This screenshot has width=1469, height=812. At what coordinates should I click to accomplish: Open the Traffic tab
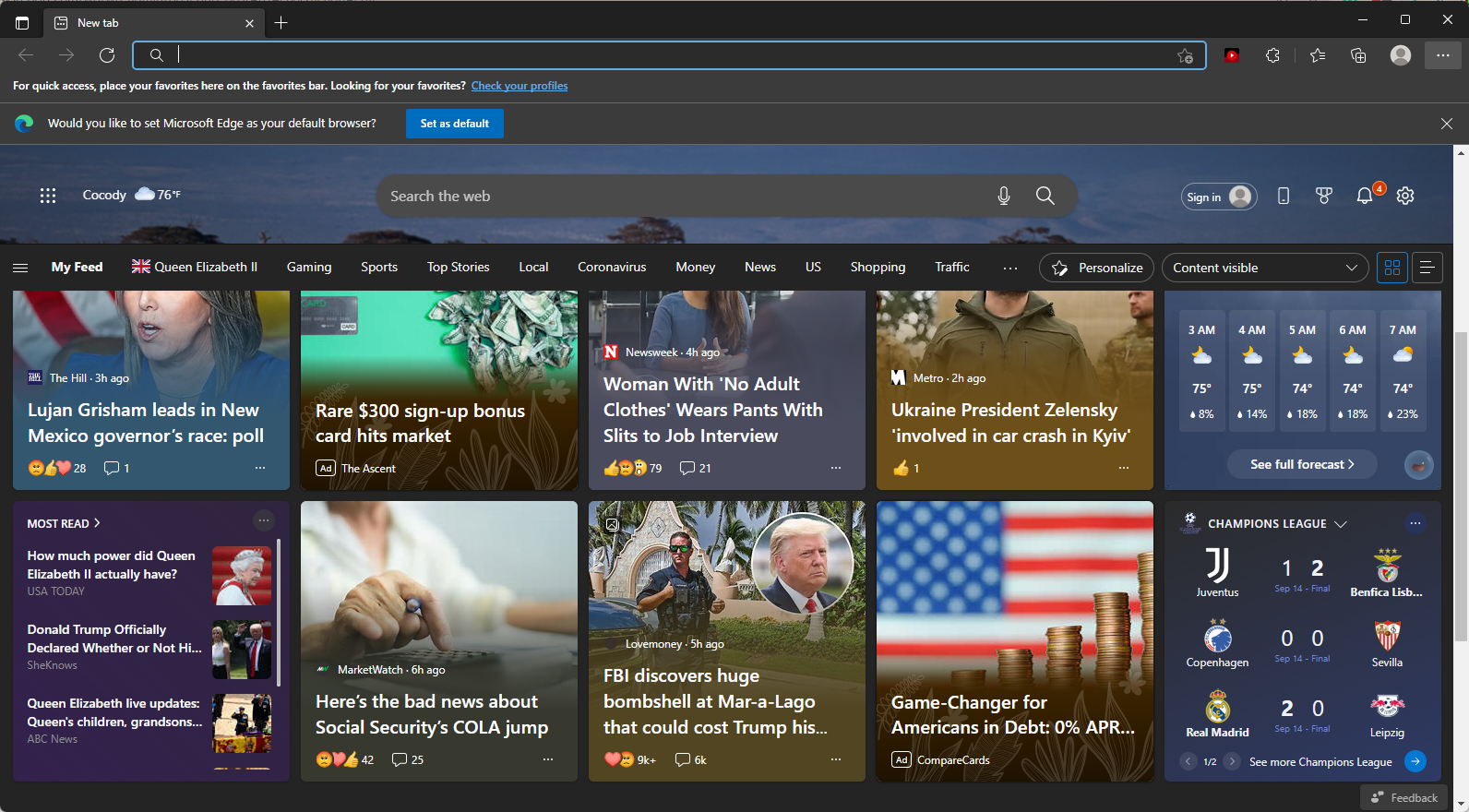pyautogui.click(x=952, y=267)
